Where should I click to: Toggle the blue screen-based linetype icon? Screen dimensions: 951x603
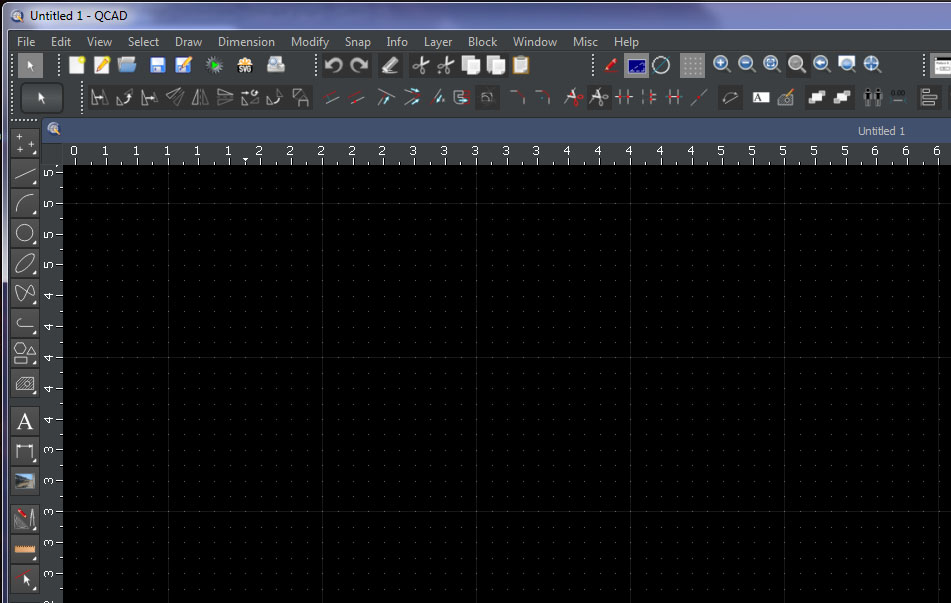tap(636, 66)
